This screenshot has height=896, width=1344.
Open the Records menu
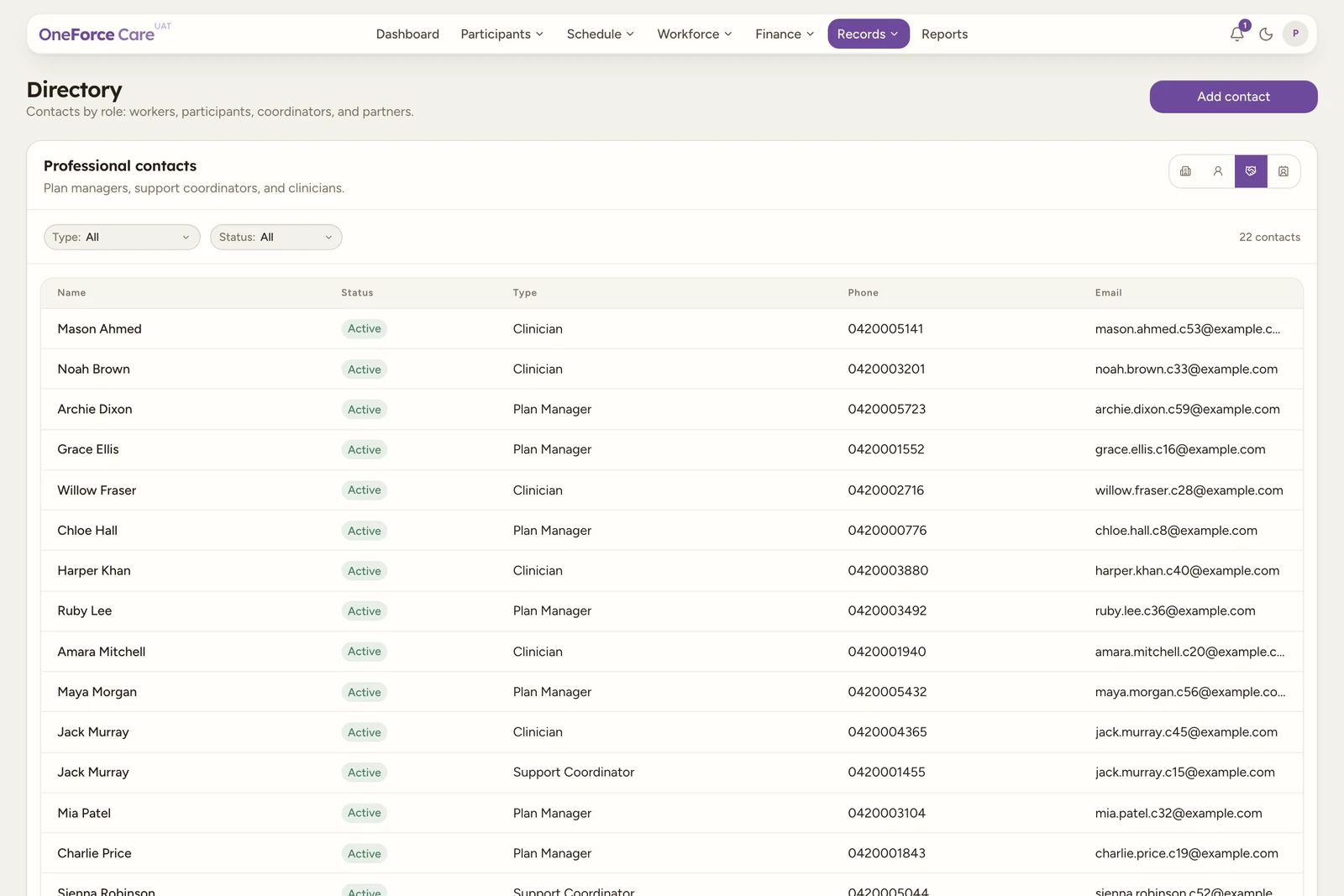tap(868, 34)
